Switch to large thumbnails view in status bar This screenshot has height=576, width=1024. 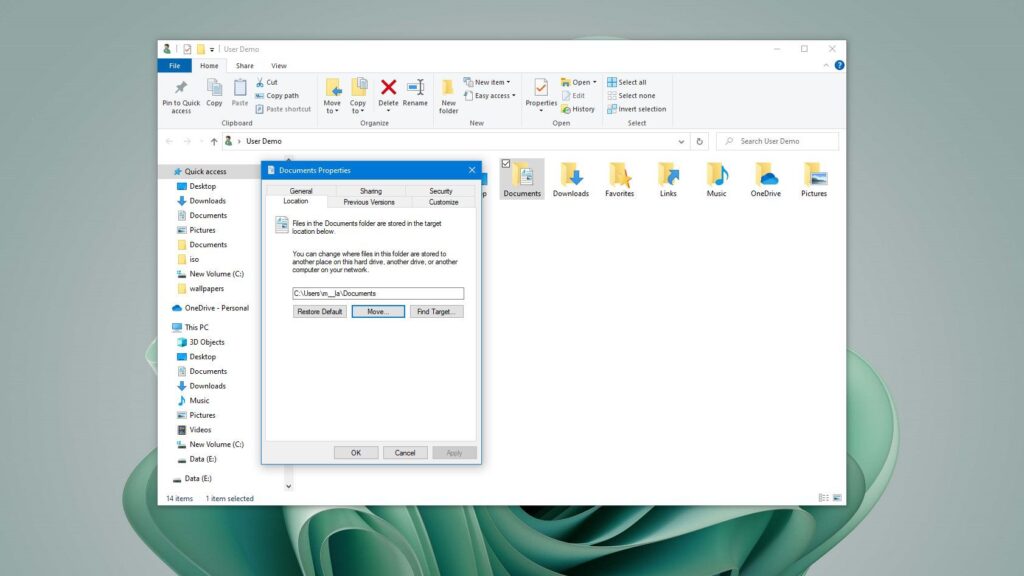(835, 497)
